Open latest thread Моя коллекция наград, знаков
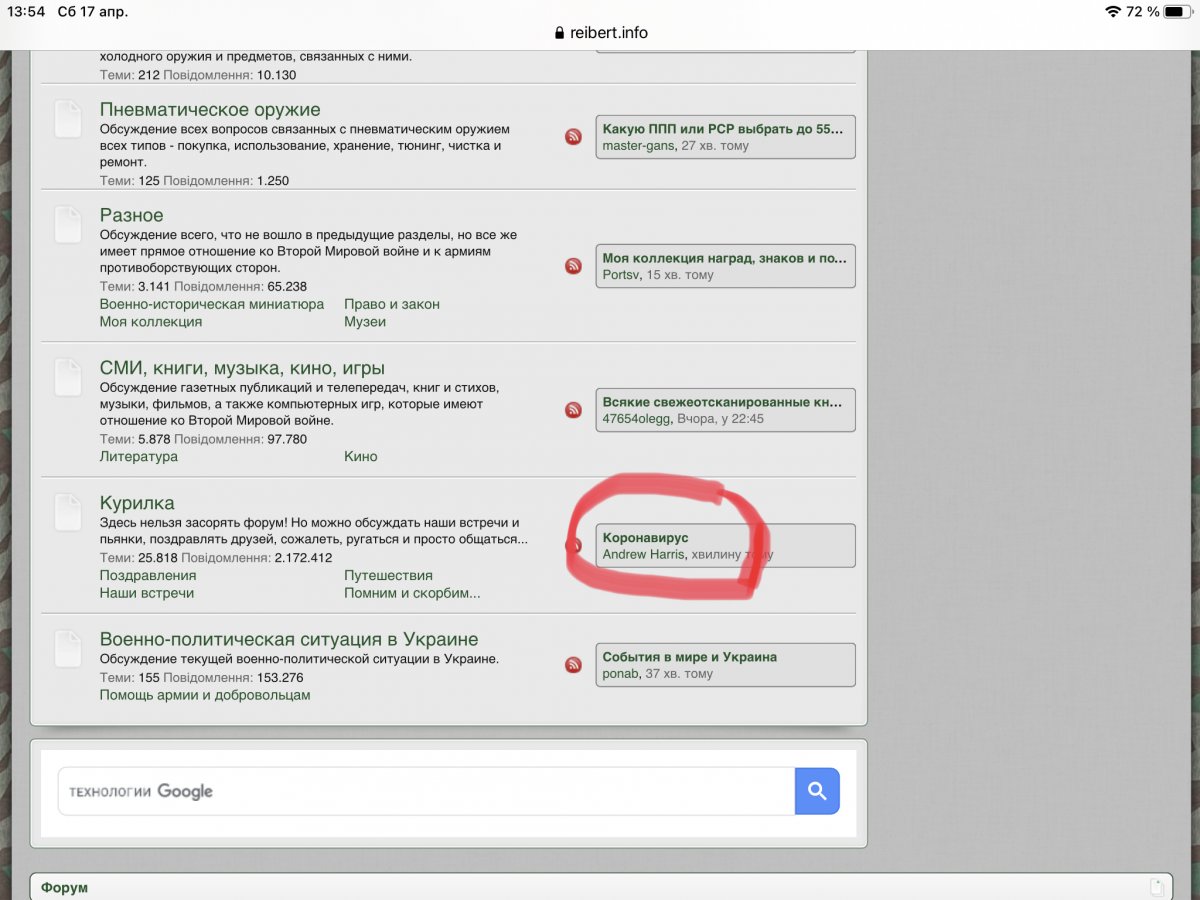Image resolution: width=1200 pixels, height=900 pixels. [725, 258]
